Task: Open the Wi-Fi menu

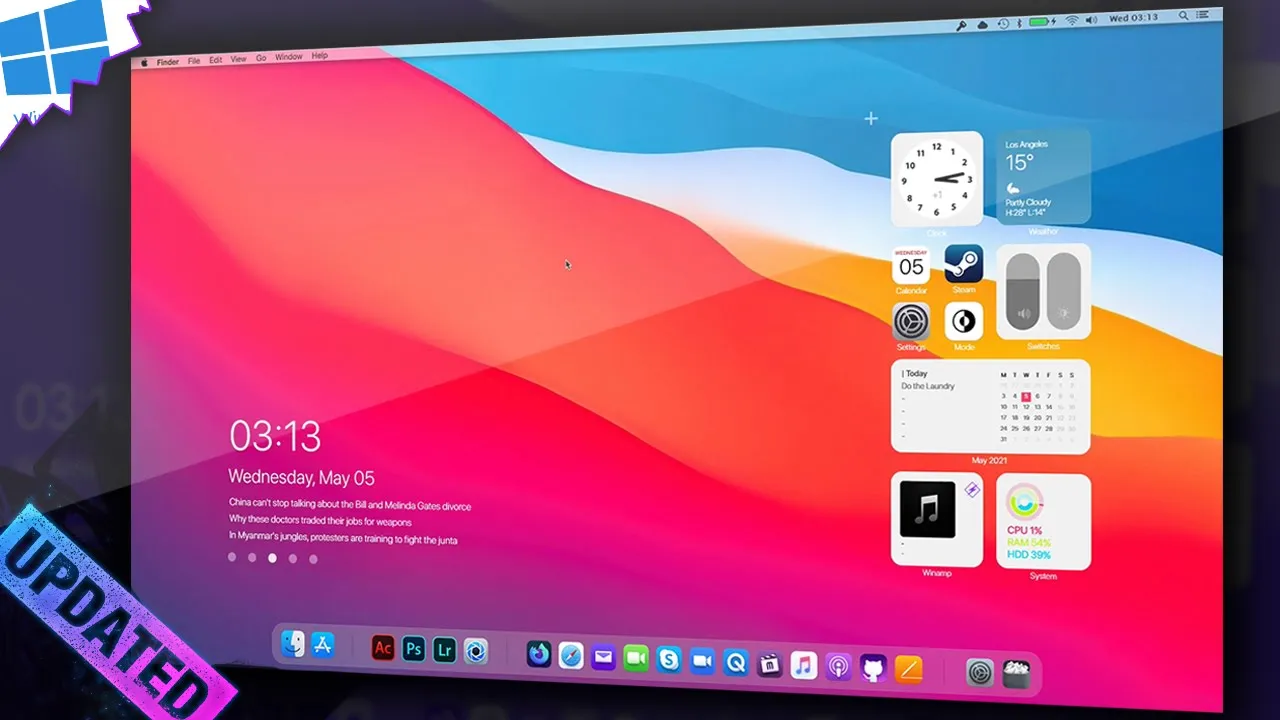Action: (x=1071, y=20)
